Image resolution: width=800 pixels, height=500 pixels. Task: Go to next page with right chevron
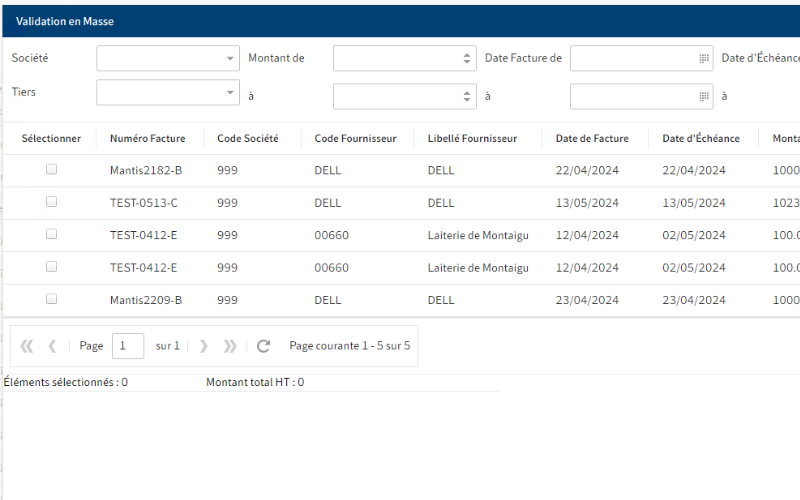point(204,346)
